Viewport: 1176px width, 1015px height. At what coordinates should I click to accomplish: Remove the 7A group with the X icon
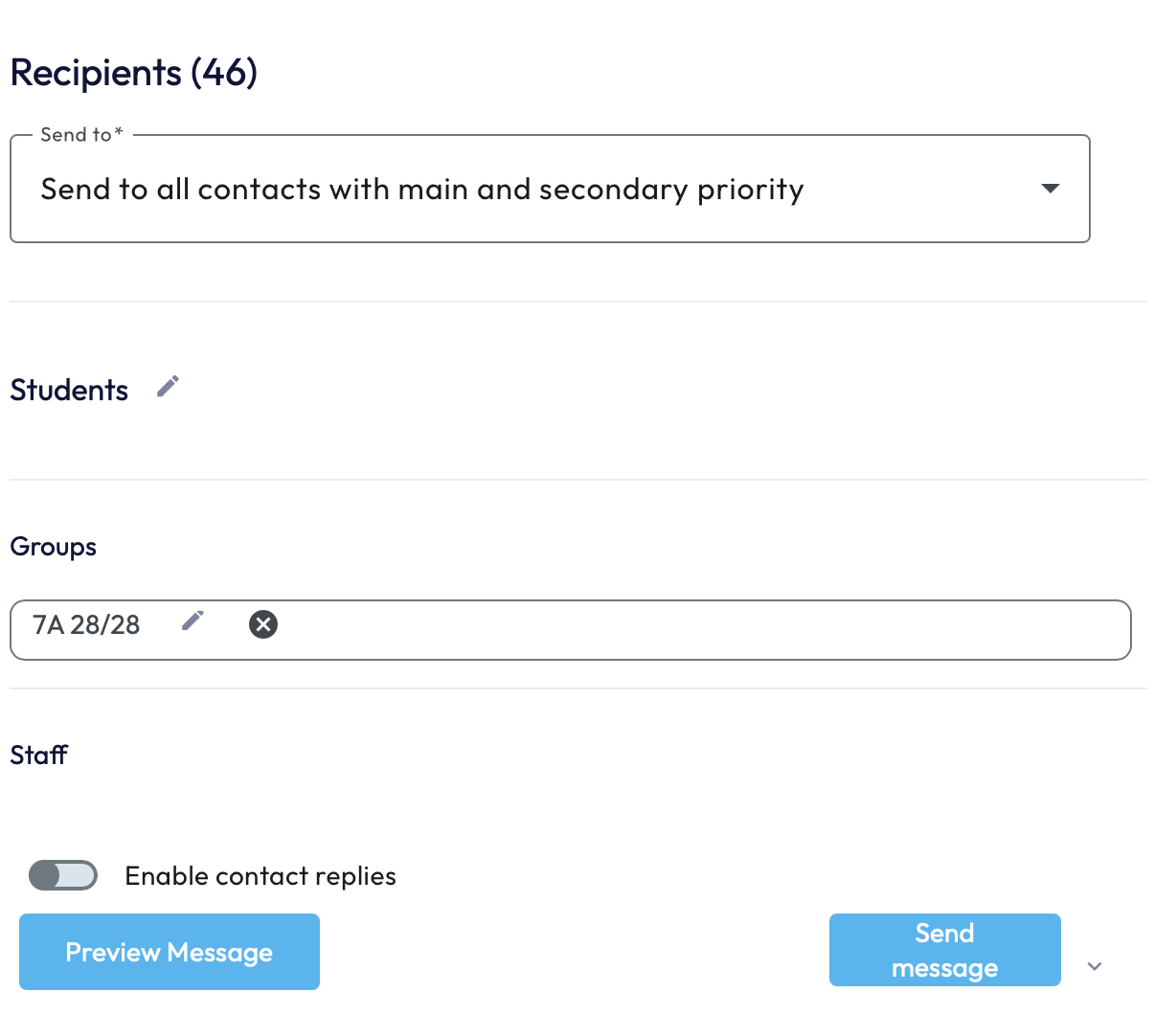(263, 624)
